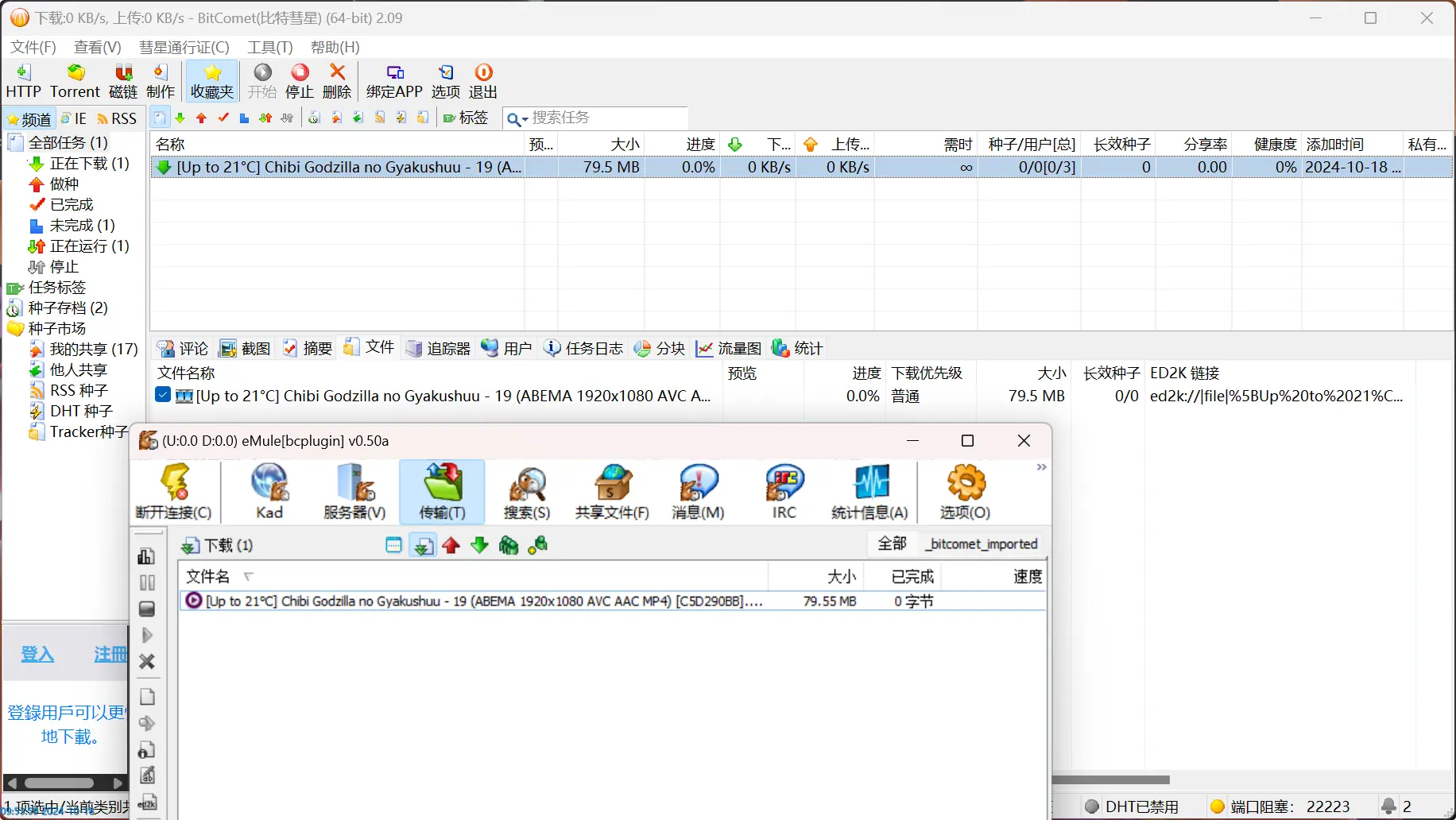Image resolution: width=1456 pixels, height=820 pixels.
Task: Select 正在下载 (1) in the sidebar tree
Action: pos(79,163)
